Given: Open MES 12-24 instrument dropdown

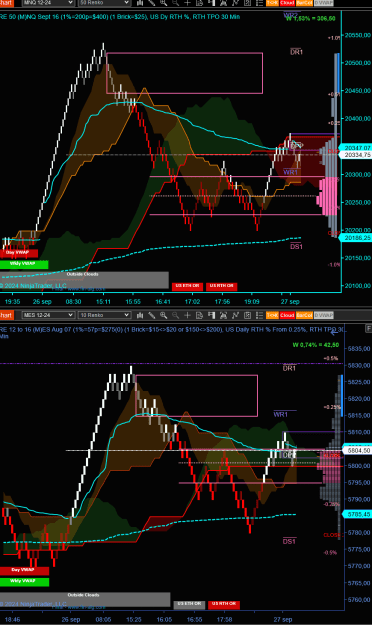Looking at the screenshot, I should [48, 315].
